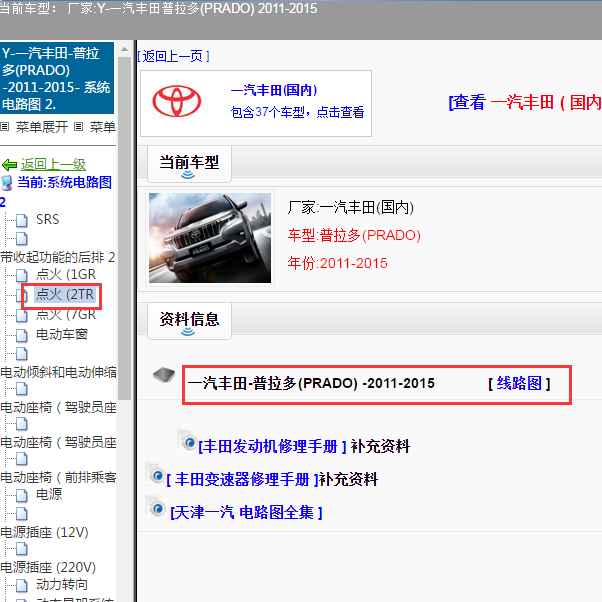Click document icon beside SRS

22,220
